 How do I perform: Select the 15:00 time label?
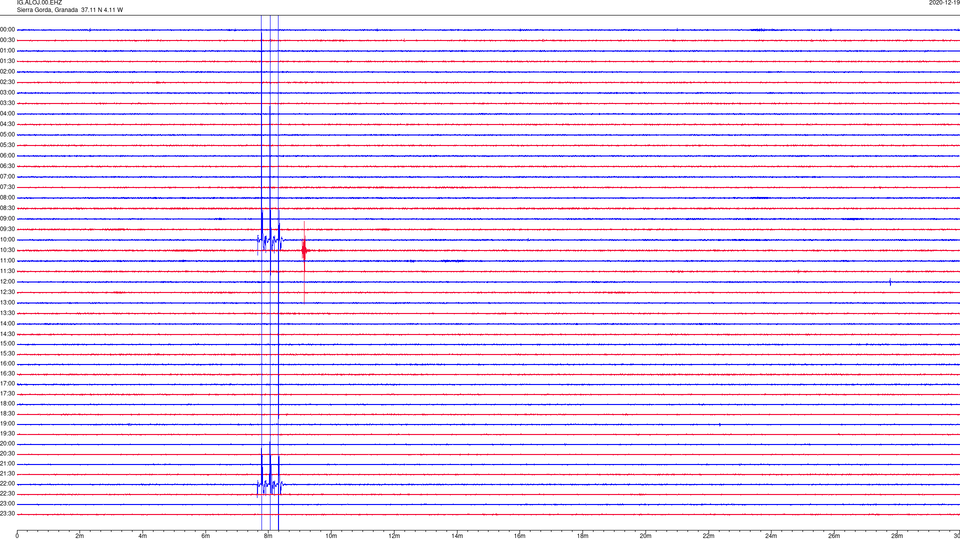click(x=7, y=344)
